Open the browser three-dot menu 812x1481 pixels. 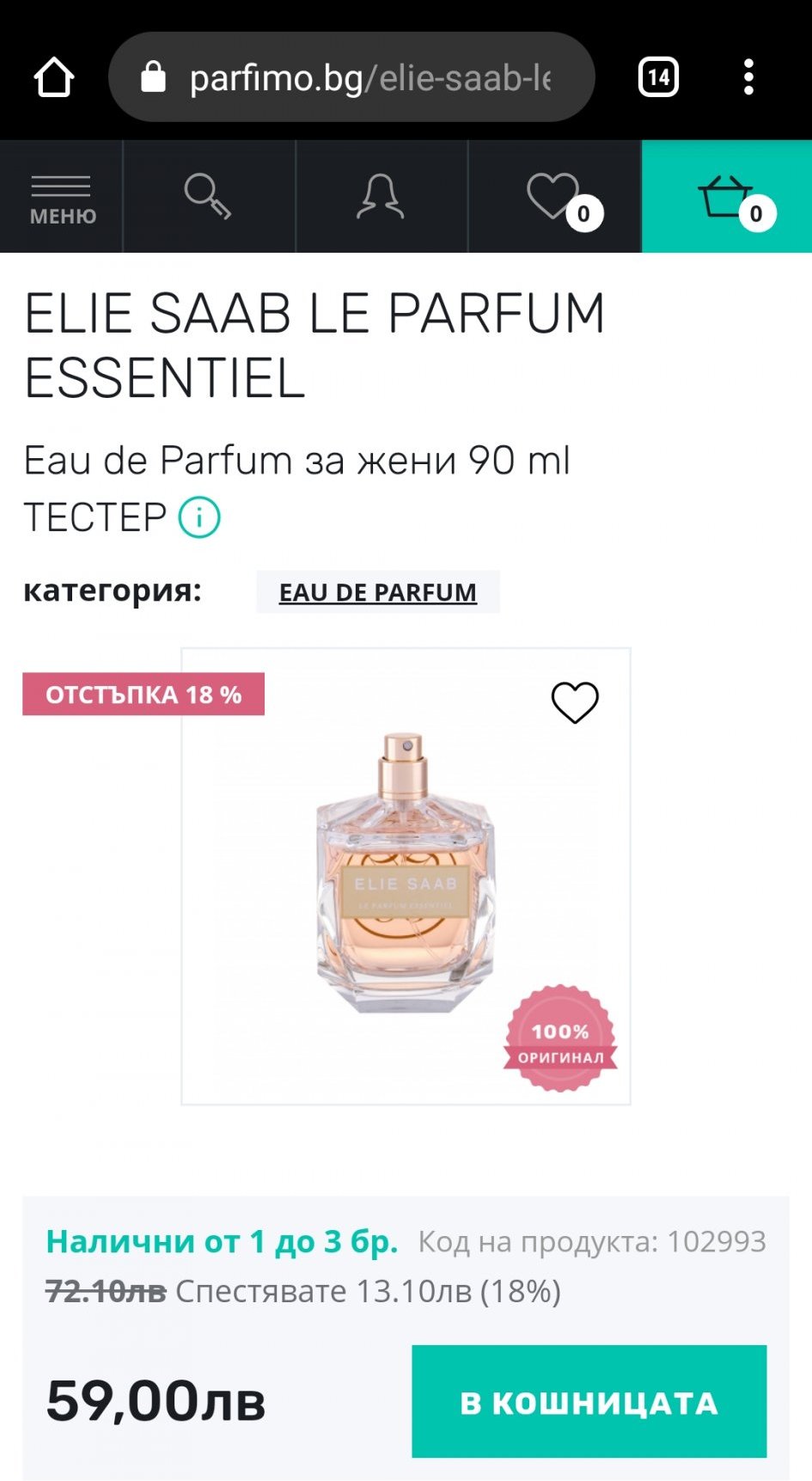coord(748,77)
